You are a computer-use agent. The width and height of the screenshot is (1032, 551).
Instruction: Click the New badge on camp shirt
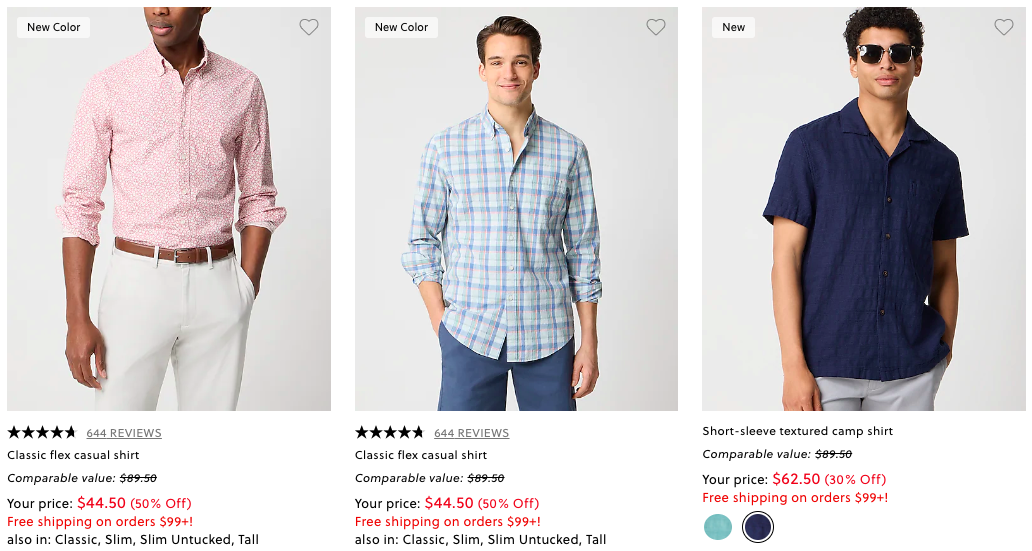click(x=734, y=28)
